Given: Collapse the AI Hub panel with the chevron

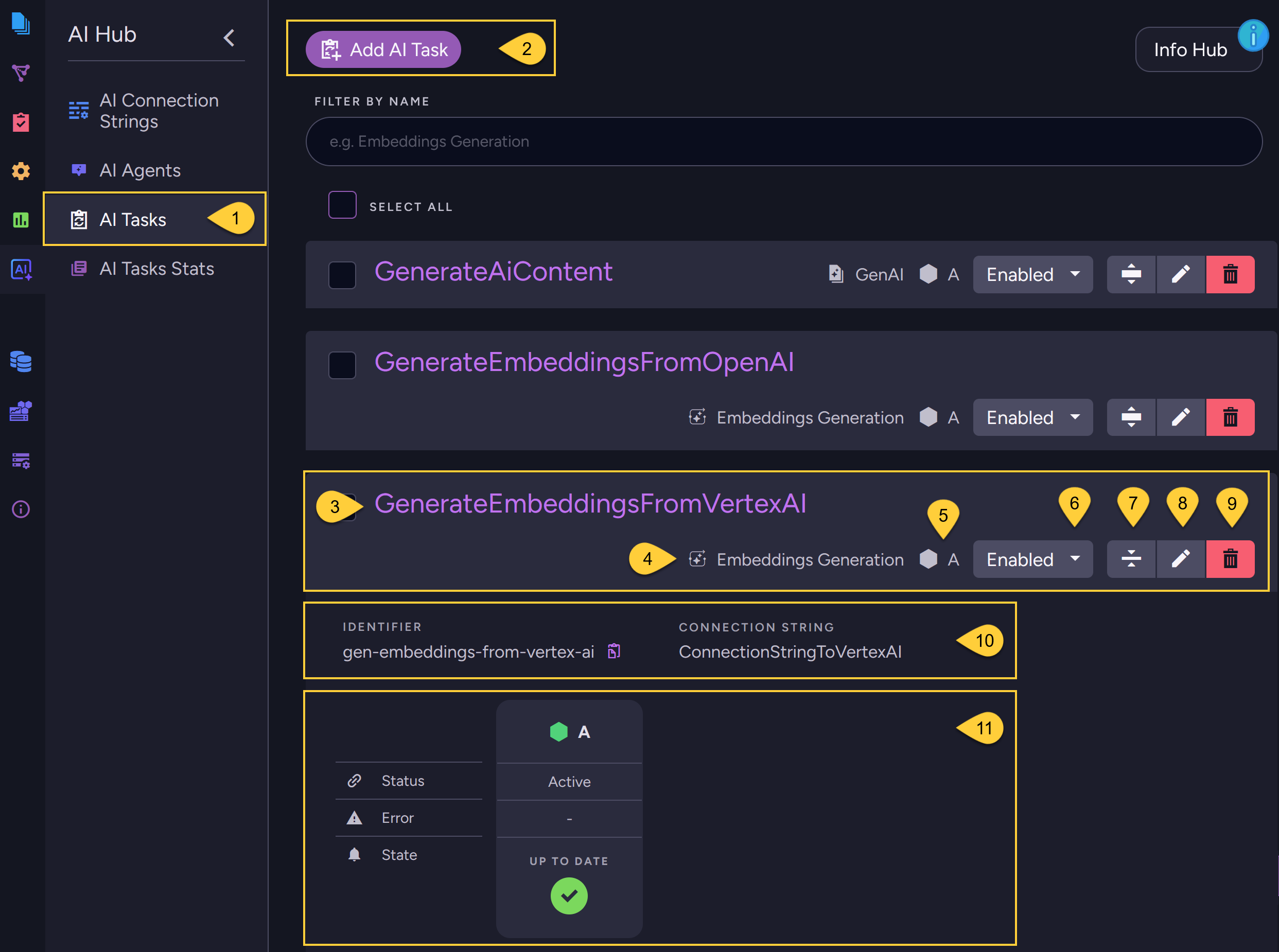Looking at the screenshot, I should pyautogui.click(x=229, y=37).
